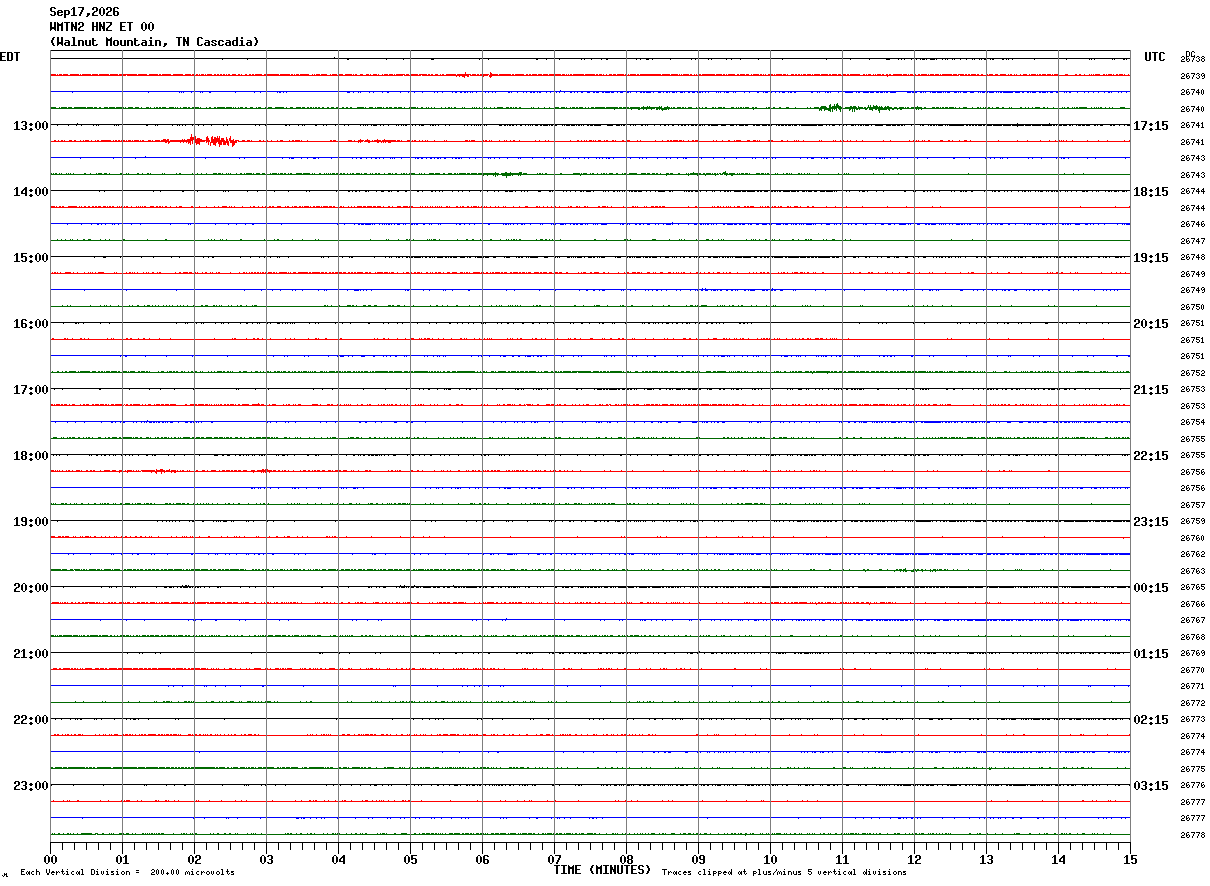Click the UTC column header
Image resolution: width=1210 pixels, height=886 pixels.
click(x=1155, y=57)
